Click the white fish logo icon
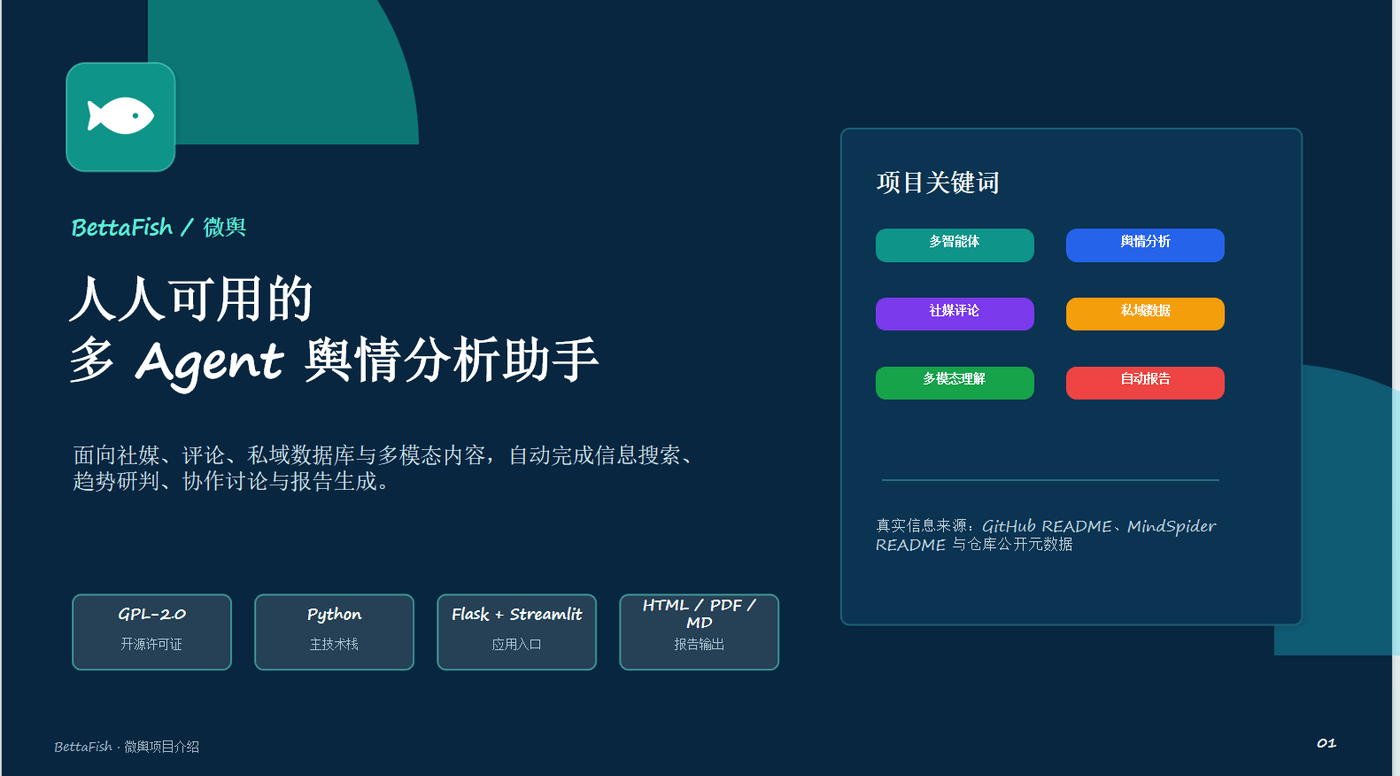The image size is (1400, 776). coord(120,116)
